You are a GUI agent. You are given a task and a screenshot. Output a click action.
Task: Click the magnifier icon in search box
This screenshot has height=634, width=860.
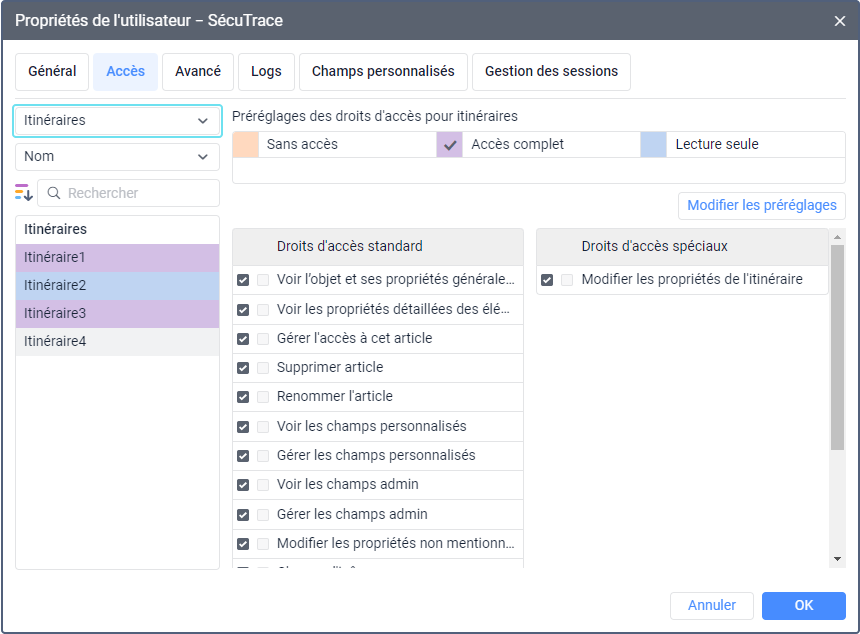[54, 193]
